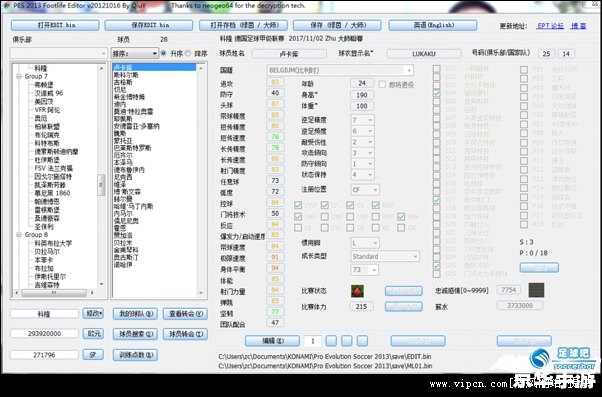Click the salary field showing 3733000
The width and height of the screenshot is (602, 397).
(520, 306)
